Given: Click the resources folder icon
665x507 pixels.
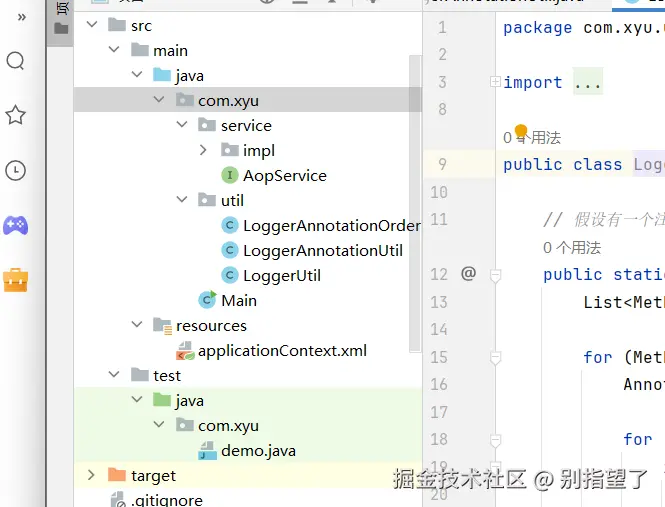Looking at the screenshot, I should (x=162, y=326).
